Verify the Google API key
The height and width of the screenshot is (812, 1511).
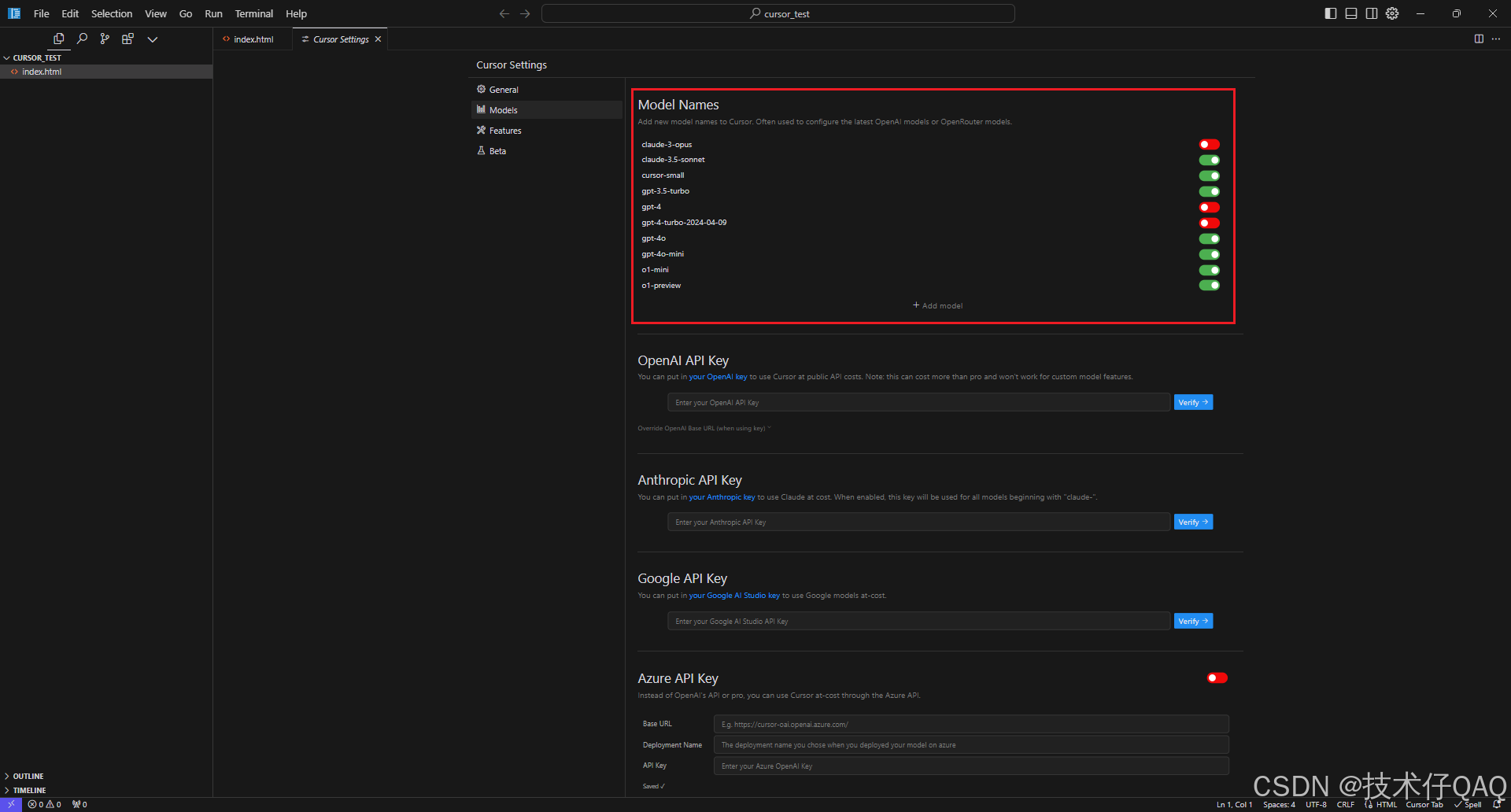tap(1193, 621)
